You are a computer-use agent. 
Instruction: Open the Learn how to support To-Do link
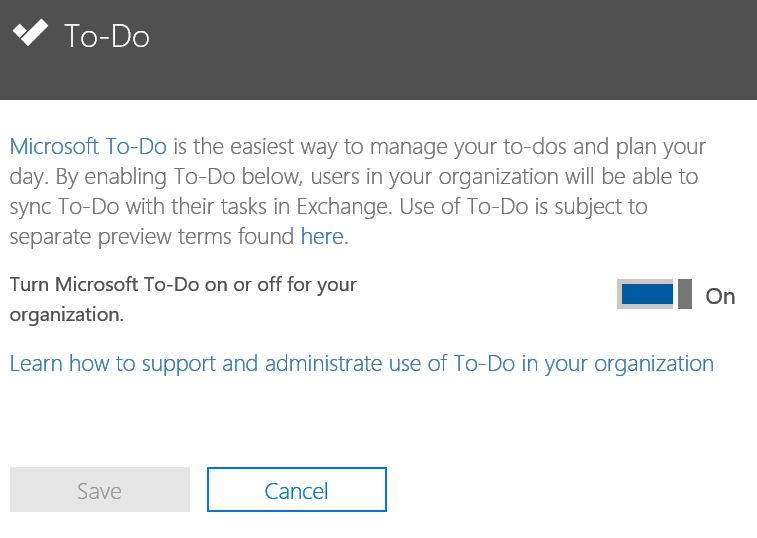[x=361, y=363]
